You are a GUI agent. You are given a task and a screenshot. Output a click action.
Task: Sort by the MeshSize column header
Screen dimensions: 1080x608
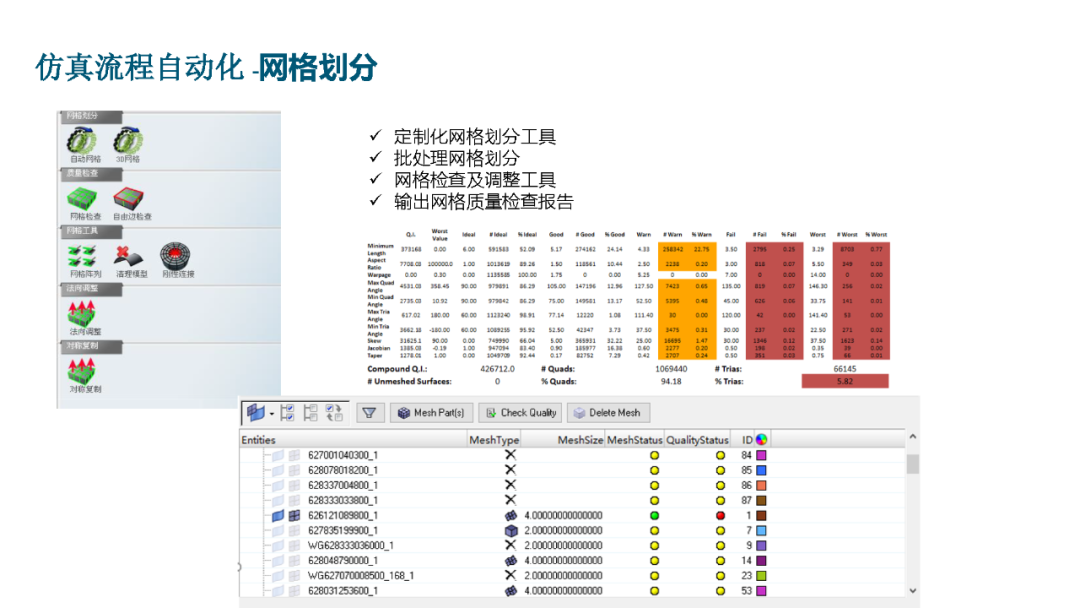click(561, 439)
